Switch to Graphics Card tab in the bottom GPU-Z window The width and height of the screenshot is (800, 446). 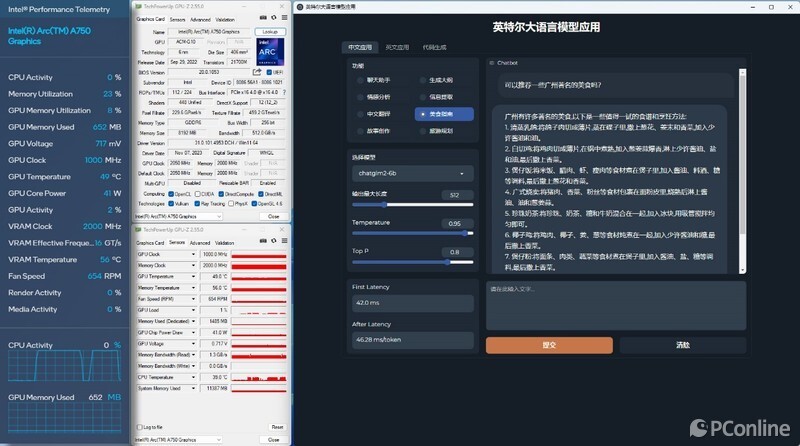[x=150, y=243]
